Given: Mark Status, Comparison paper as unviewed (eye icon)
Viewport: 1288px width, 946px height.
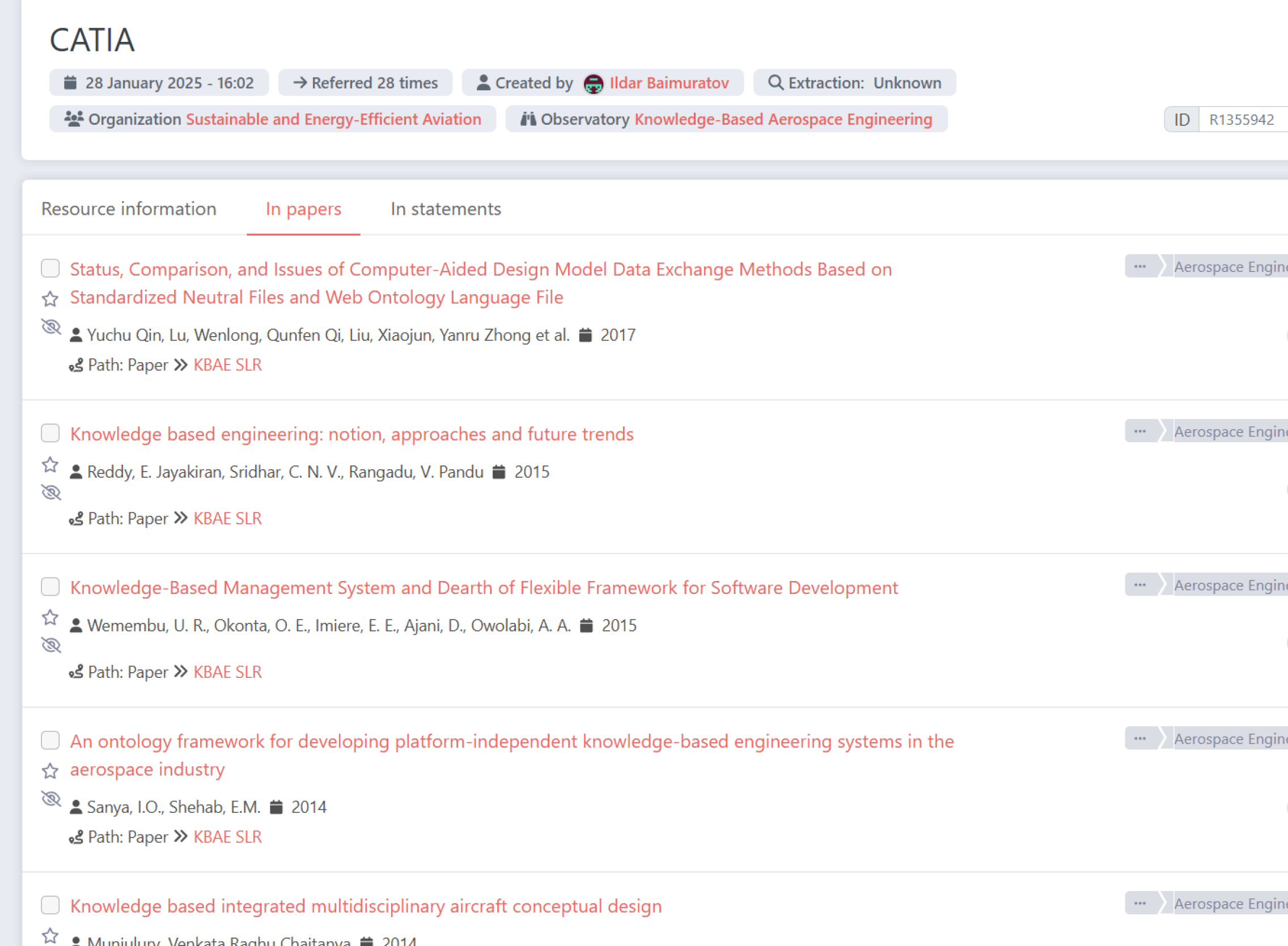Looking at the screenshot, I should coord(51,327).
